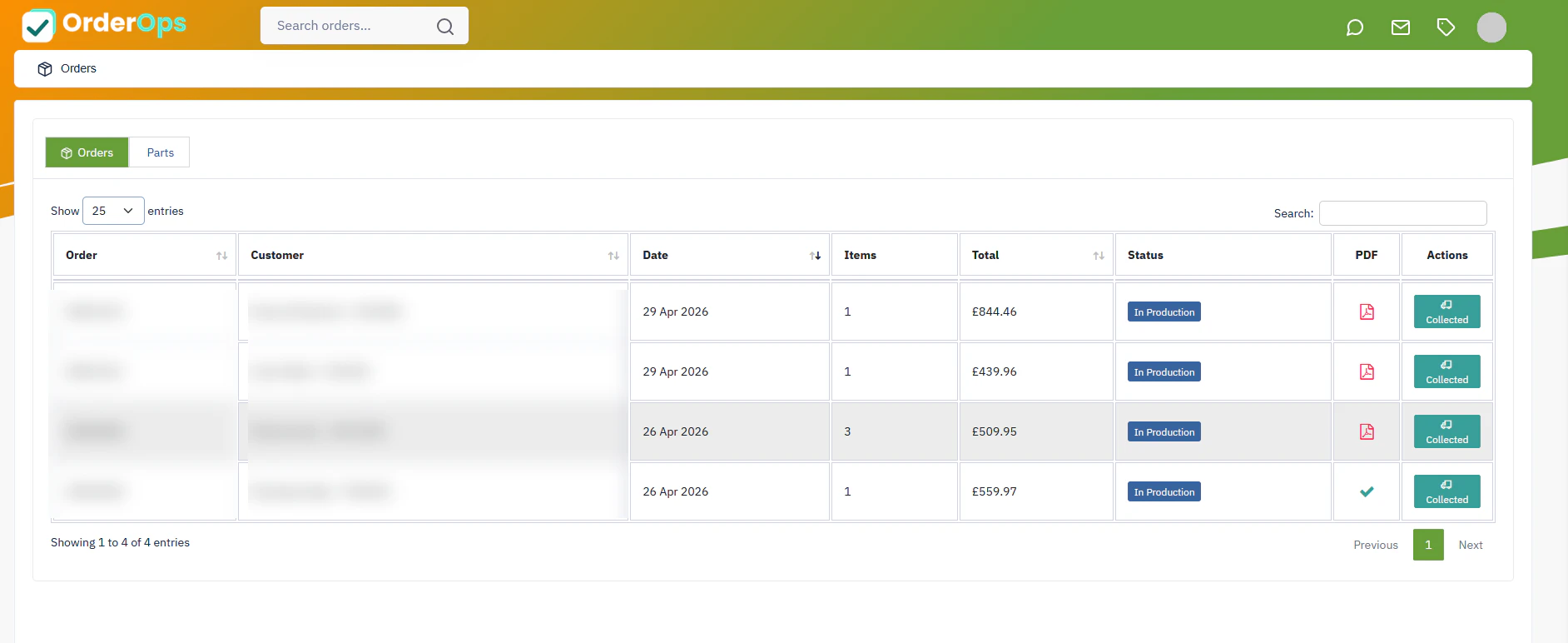Viewport: 1568px width, 643px height.
Task: Open the mail envelope icon
Action: 1401,27
